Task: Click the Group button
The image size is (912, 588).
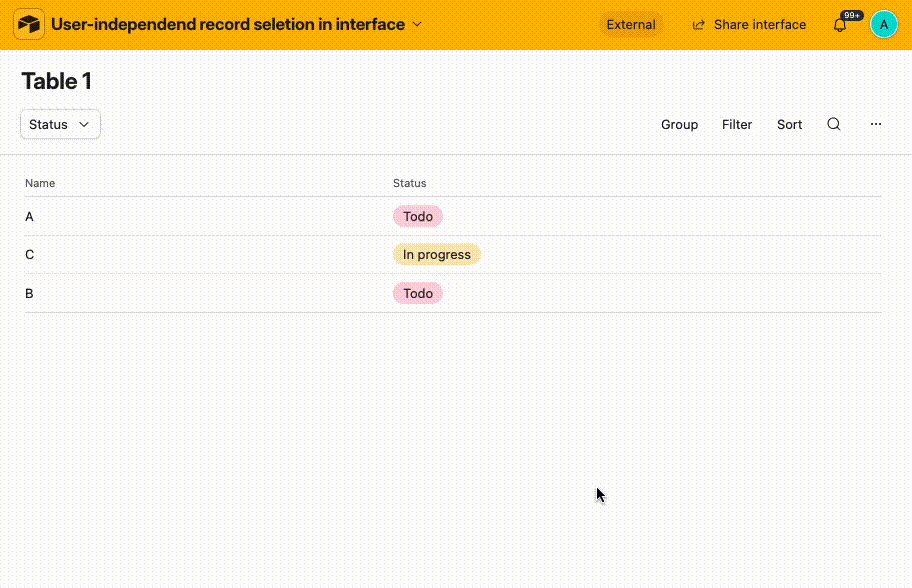Action: (x=679, y=124)
